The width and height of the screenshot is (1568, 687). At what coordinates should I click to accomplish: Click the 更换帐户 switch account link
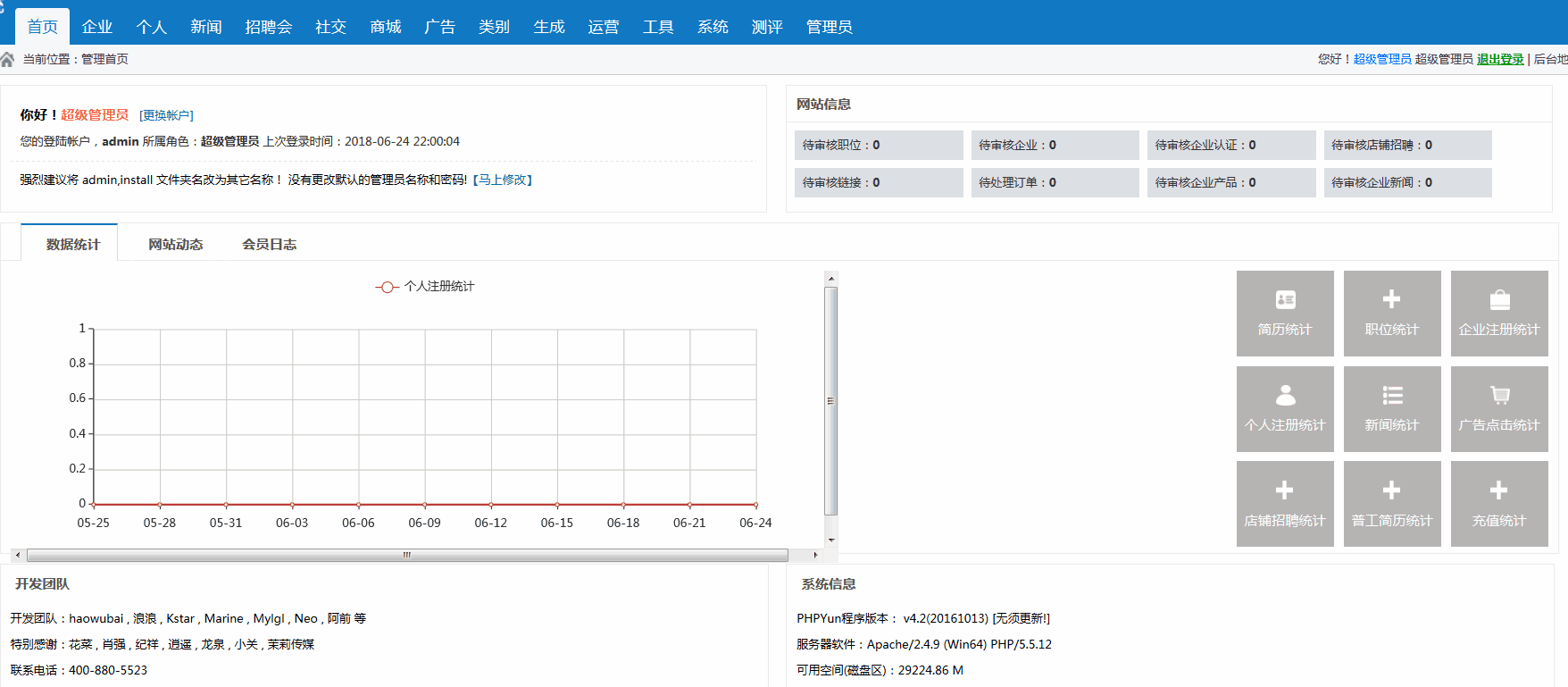(166, 115)
